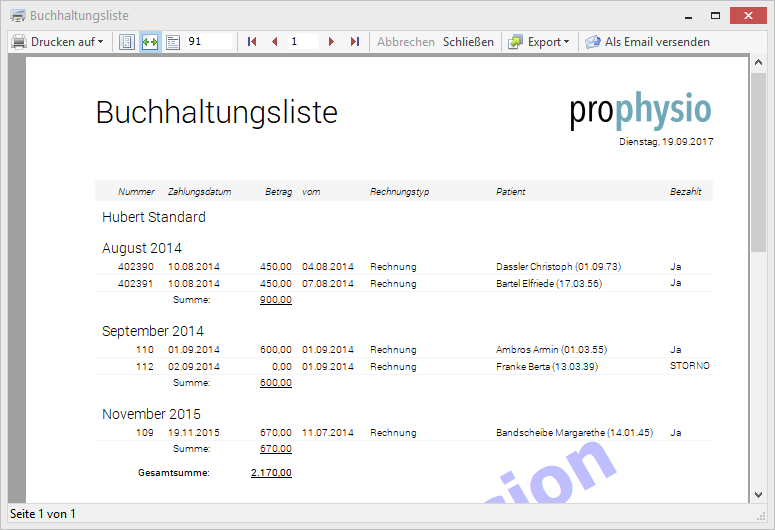Click the page number input field
775x530 pixels.
click(x=303, y=42)
